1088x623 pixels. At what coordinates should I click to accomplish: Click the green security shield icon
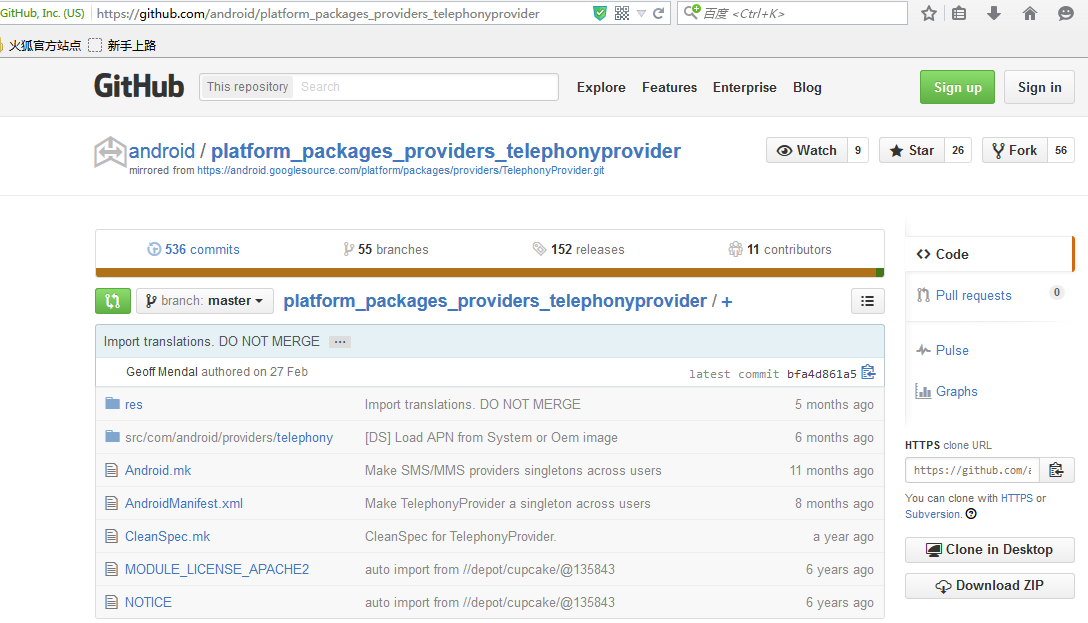tap(600, 13)
